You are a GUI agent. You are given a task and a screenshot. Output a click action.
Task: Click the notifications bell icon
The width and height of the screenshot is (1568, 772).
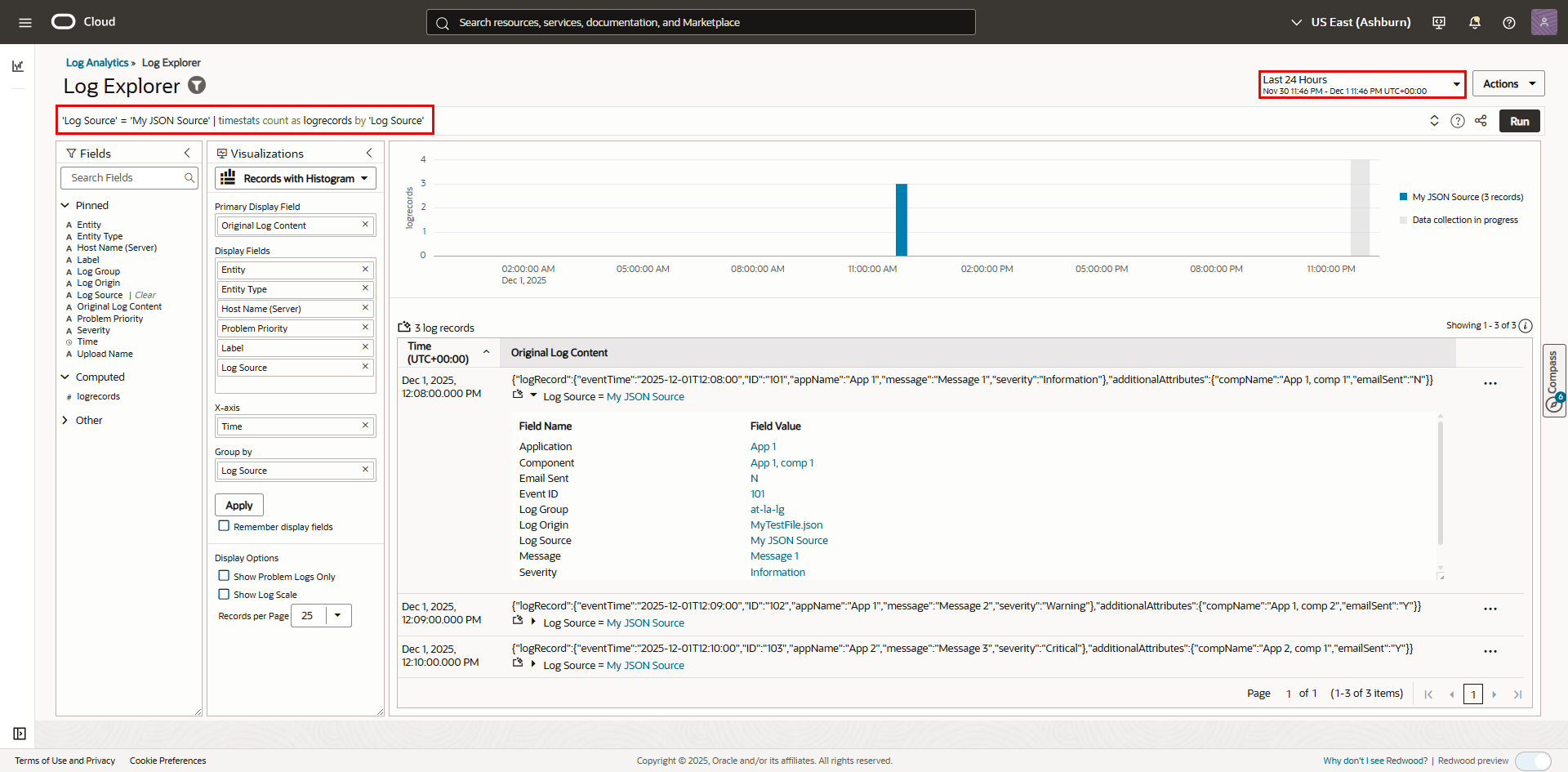click(1474, 22)
